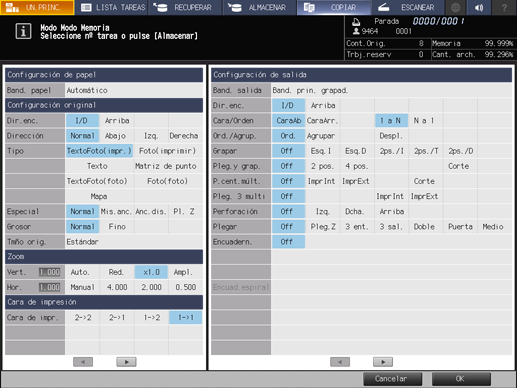Select the Vert. zoom value field
This screenshot has width=517, height=388.
49,272
